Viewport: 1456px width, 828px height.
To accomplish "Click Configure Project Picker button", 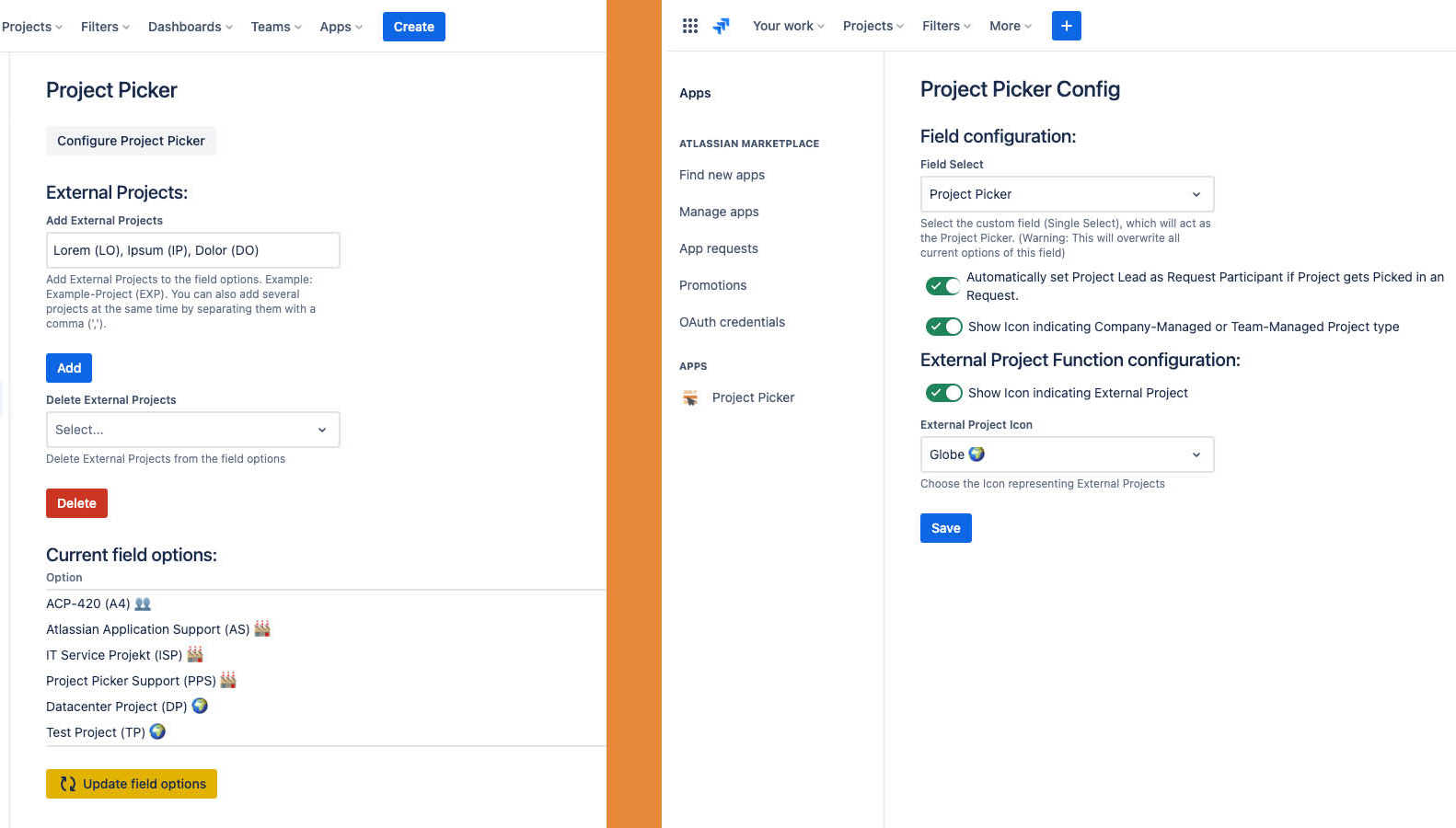I will point(131,141).
